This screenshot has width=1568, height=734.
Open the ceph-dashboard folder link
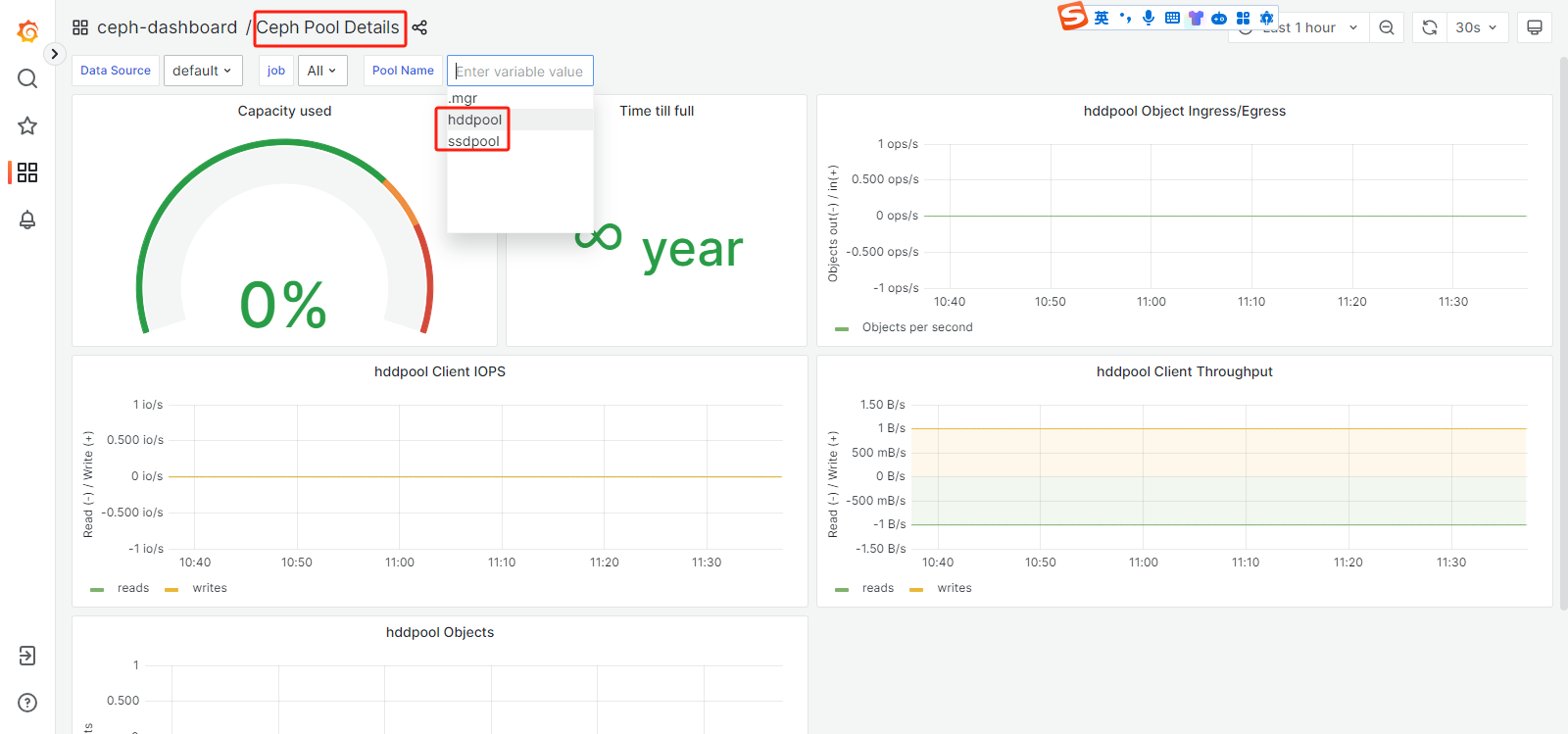tap(167, 27)
